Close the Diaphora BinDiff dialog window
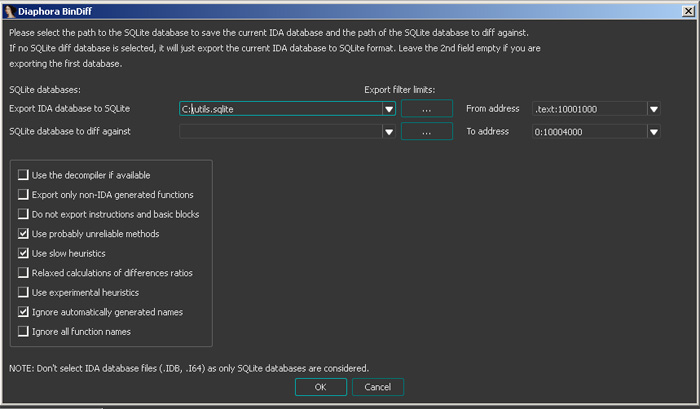This screenshot has width=700, height=409. click(x=688, y=11)
